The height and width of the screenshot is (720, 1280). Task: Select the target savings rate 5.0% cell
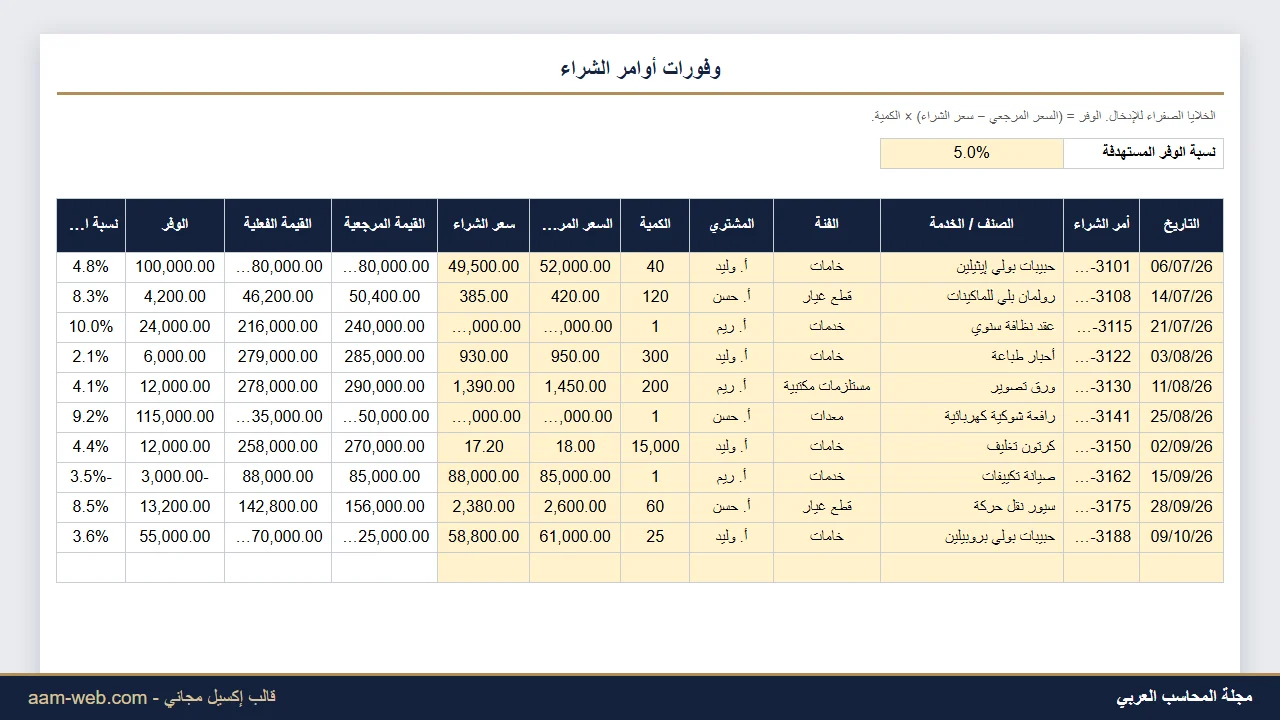click(x=971, y=153)
